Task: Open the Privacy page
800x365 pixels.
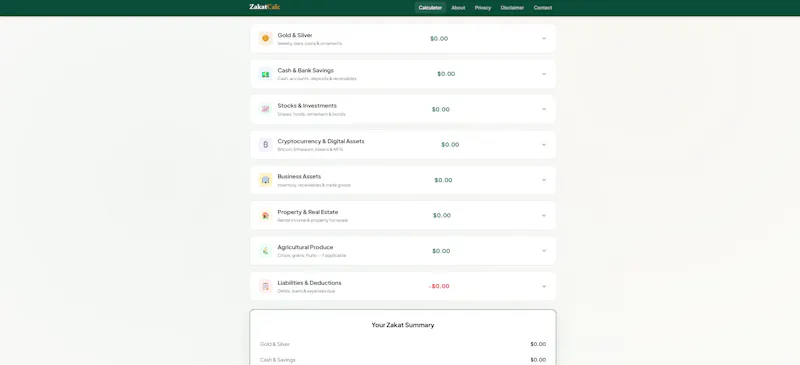Action: coord(483,8)
